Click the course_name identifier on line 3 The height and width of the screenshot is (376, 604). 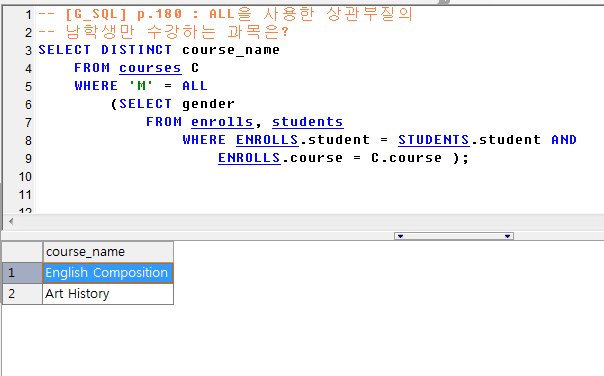point(231,50)
